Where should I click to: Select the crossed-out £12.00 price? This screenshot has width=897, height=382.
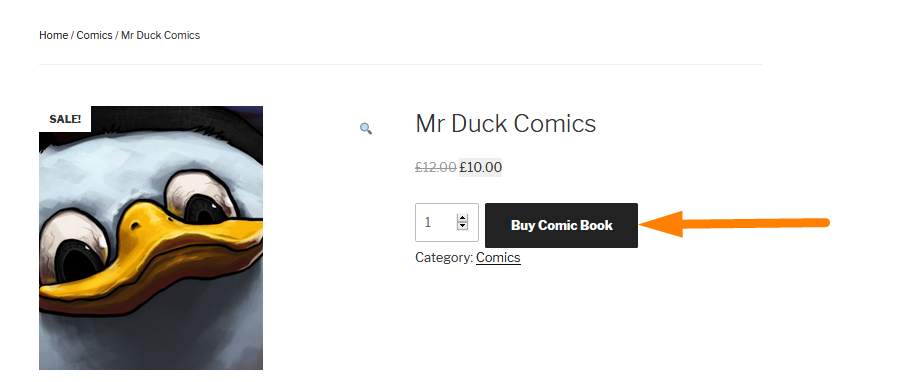[x=436, y=168]
